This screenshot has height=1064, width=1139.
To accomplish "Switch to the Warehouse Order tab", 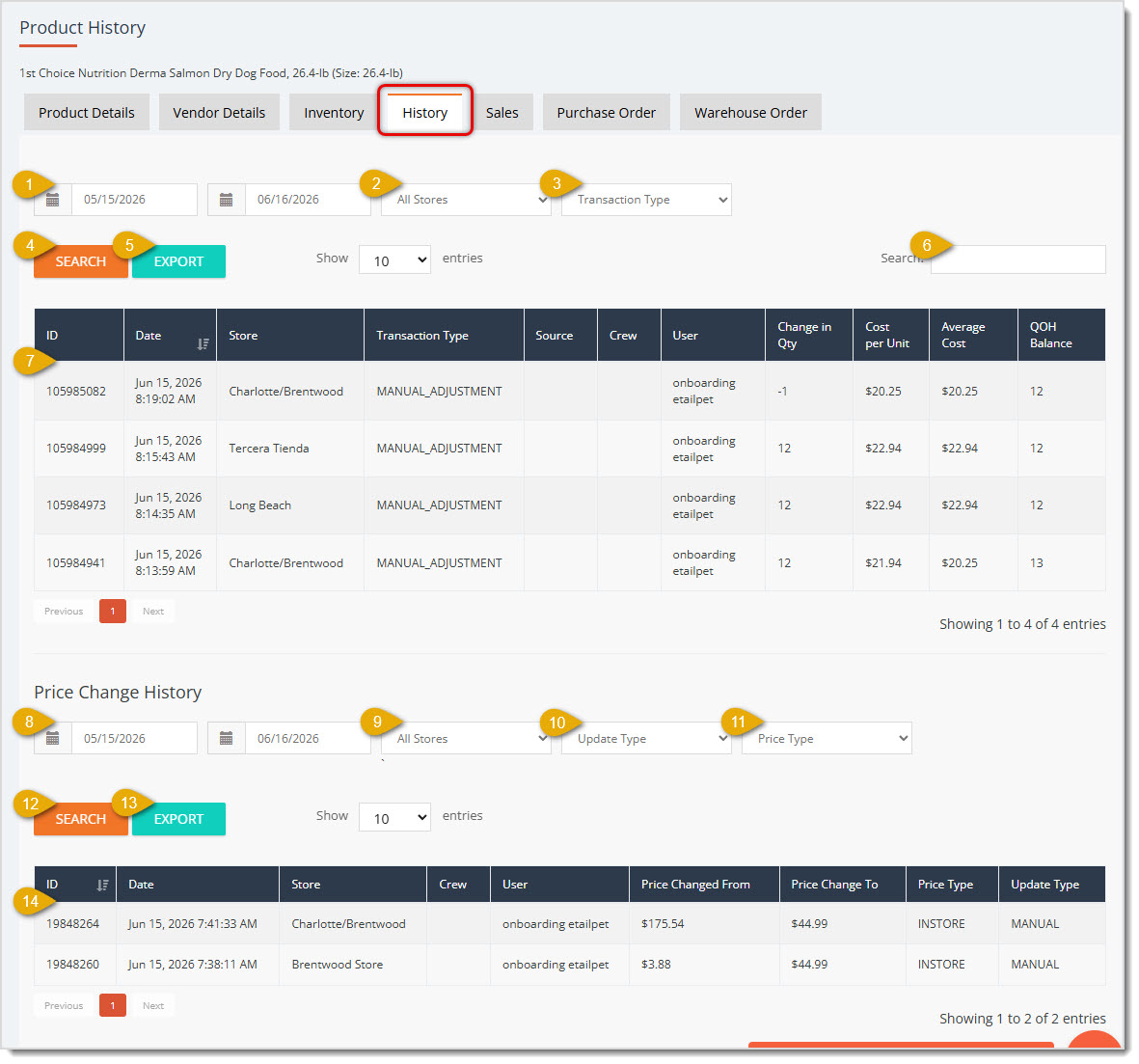I will [x=750, y=113].
